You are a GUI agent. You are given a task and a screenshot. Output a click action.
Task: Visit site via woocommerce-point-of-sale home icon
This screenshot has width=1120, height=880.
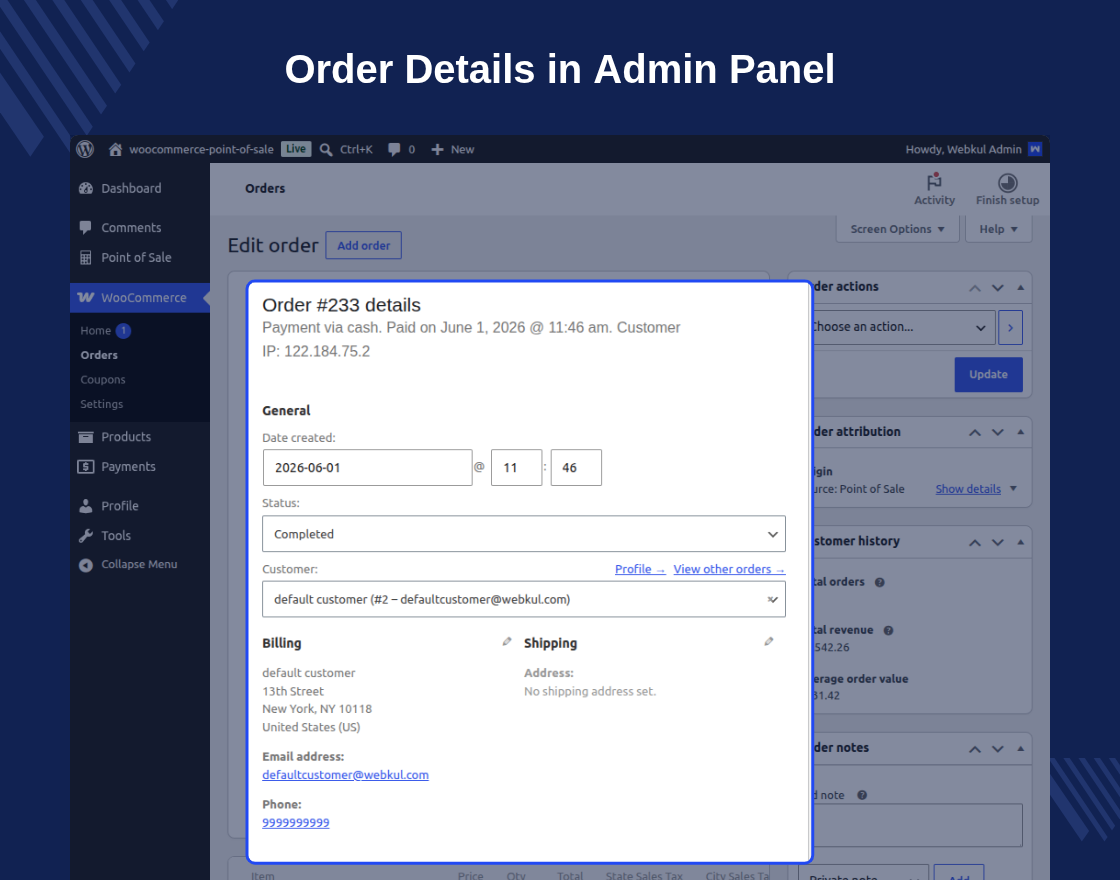pos(190,149)
